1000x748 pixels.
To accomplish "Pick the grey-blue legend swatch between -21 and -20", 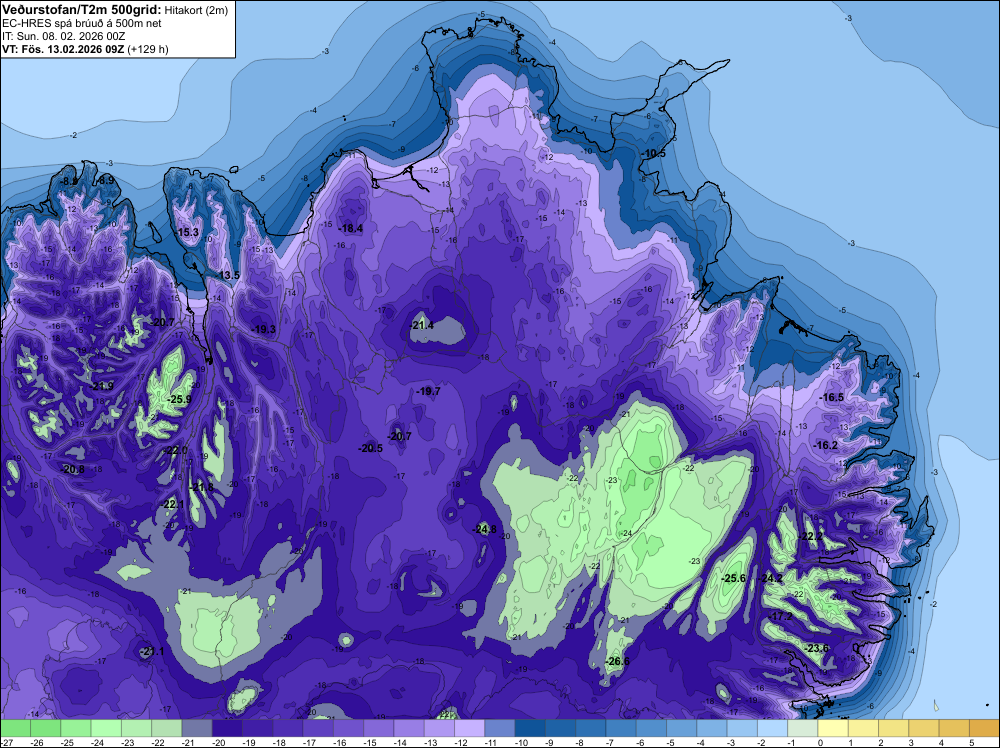I will point(197,728).
